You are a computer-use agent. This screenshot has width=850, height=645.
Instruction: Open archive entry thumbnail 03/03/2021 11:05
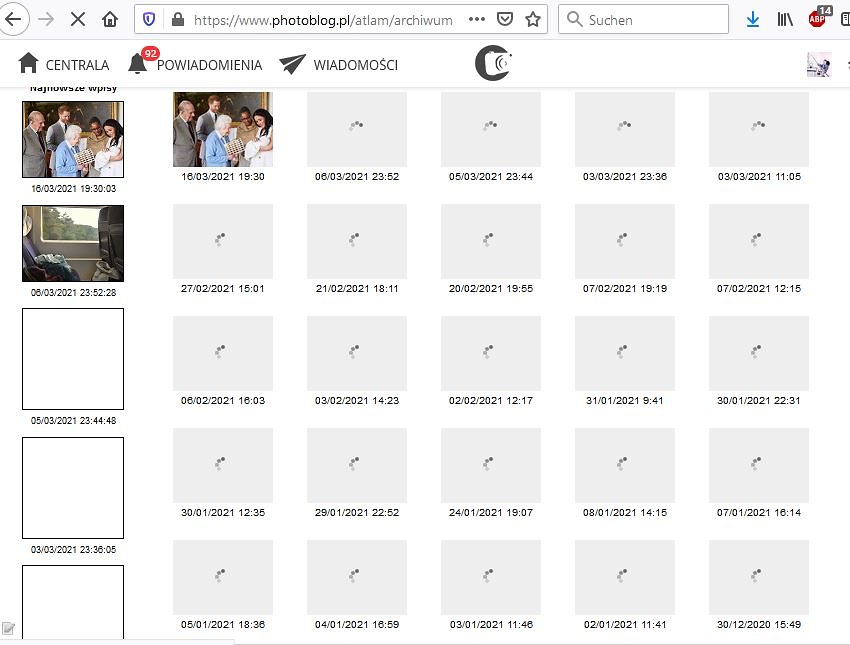[x=759, y=129]
